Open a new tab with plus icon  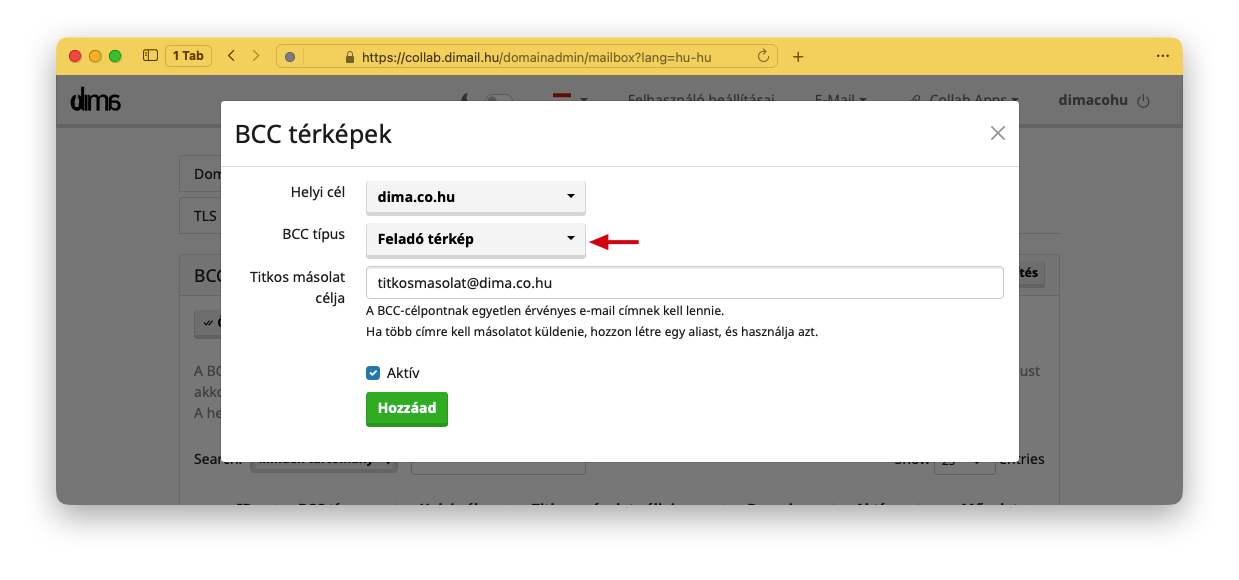798,57
